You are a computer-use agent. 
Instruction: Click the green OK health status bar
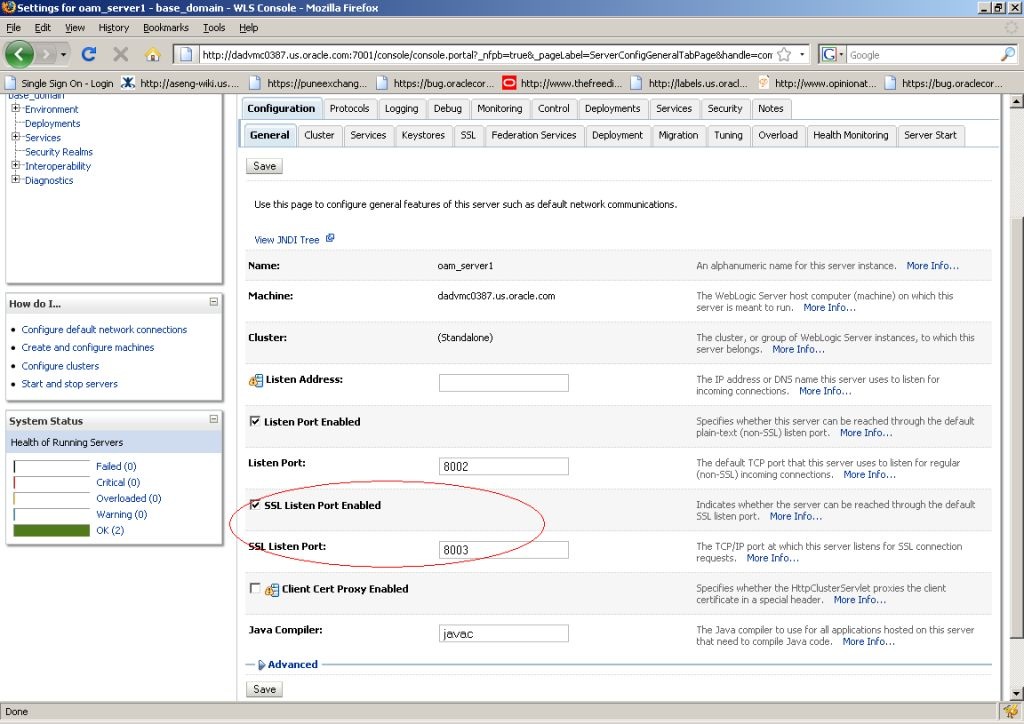tap(52, 530)
